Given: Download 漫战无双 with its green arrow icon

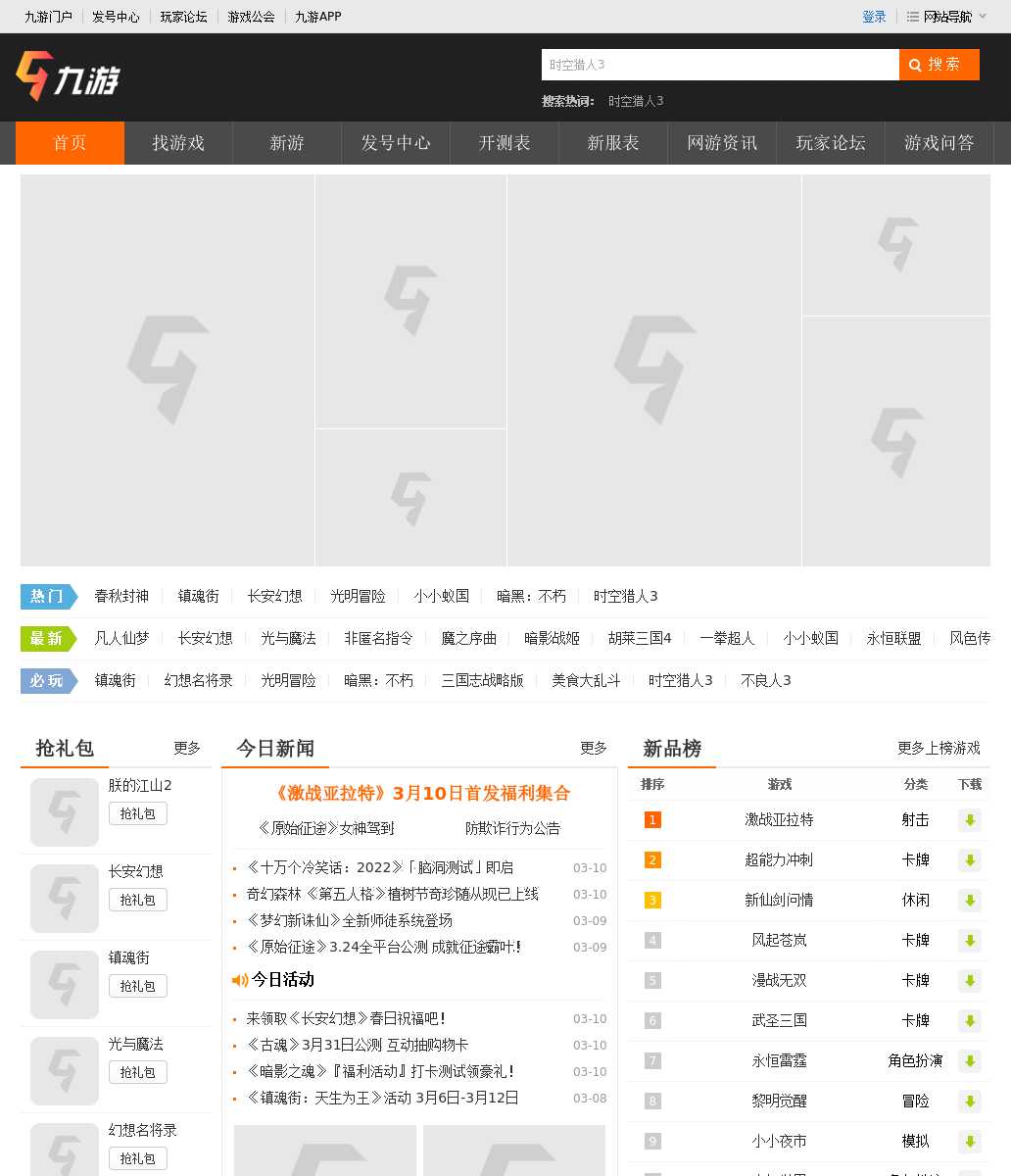Looking at the screenshot, I should pos(970,981).
